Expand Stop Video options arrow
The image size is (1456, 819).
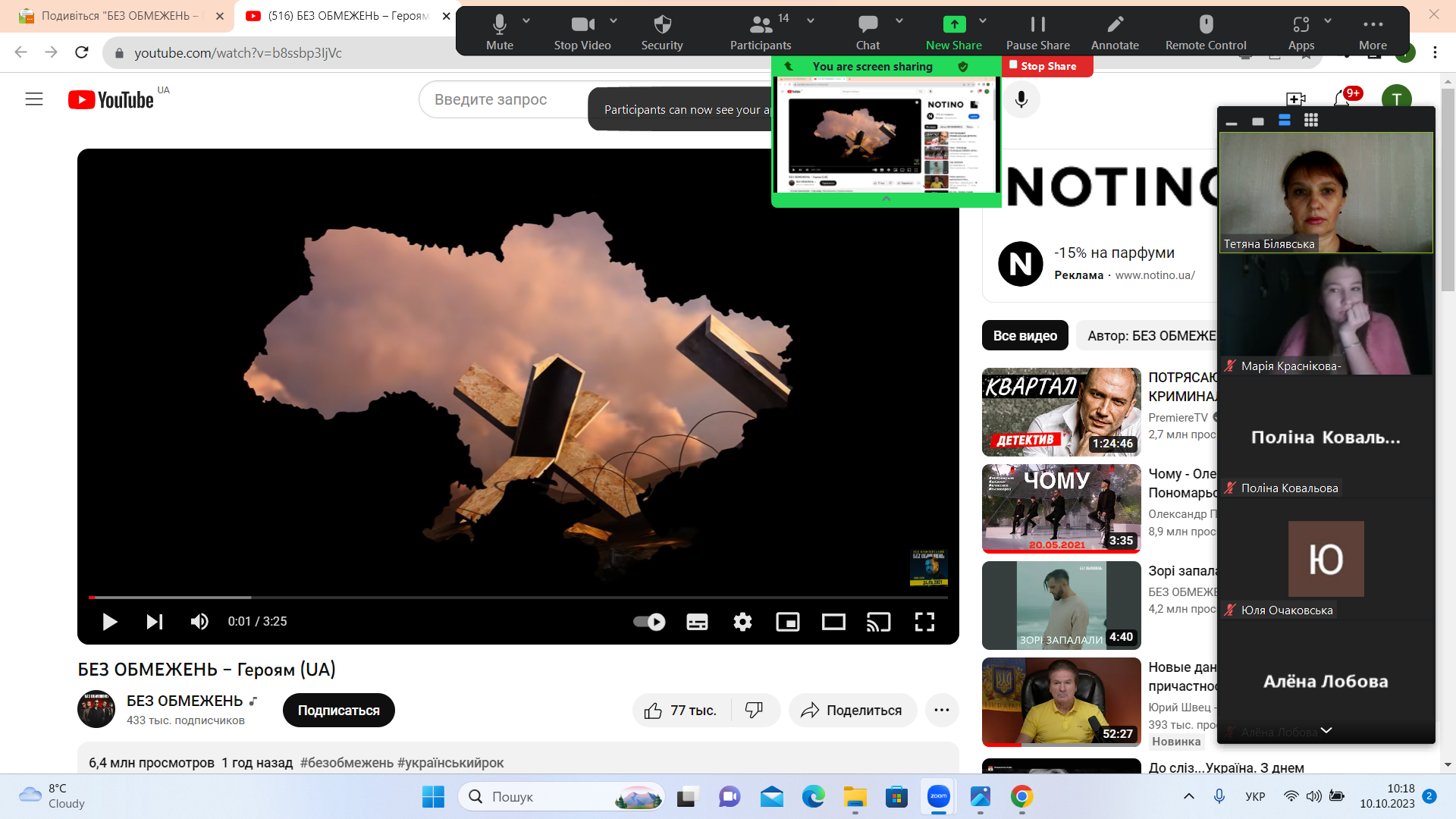613,21
